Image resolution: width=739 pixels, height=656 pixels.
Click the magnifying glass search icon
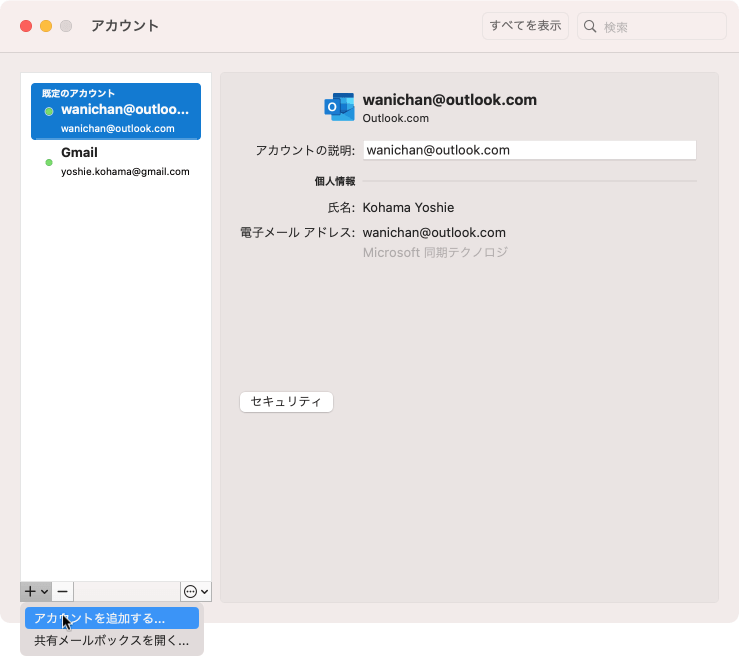click(x=590, y=26)
